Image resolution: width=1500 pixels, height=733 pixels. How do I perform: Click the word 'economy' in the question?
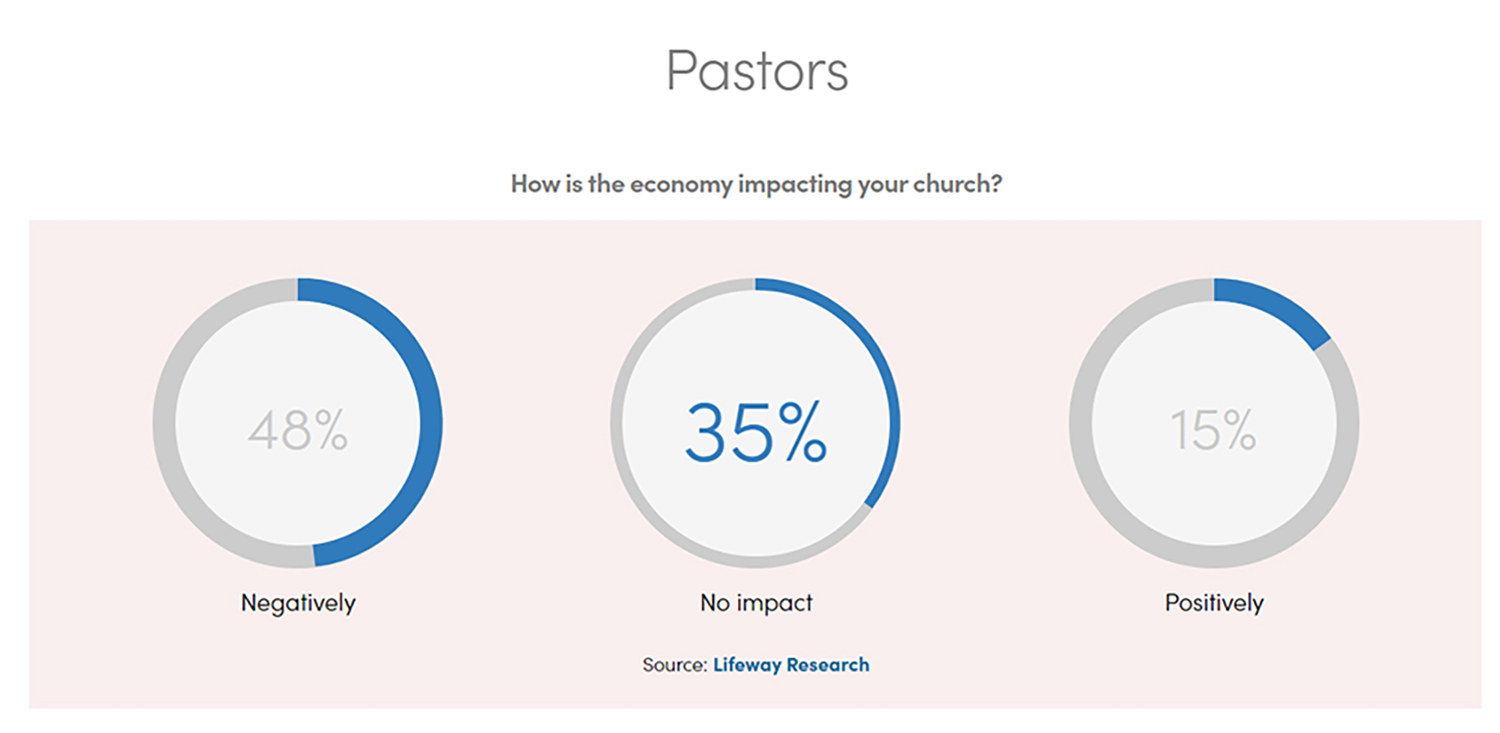[x=680, y=184]
